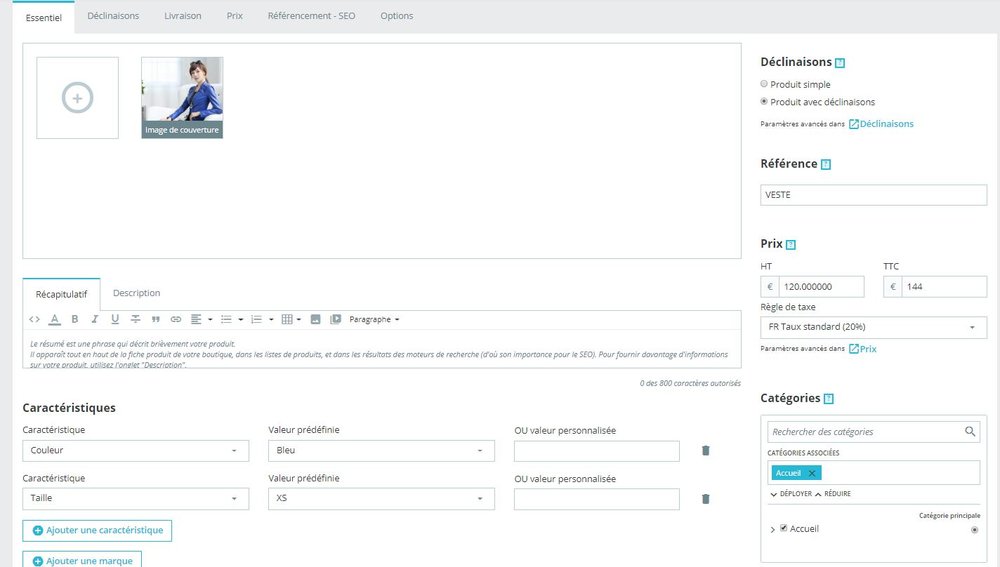Open the text alignment dropdown
The height and width of the screenshot is (567, 1000).
(202, 320)
